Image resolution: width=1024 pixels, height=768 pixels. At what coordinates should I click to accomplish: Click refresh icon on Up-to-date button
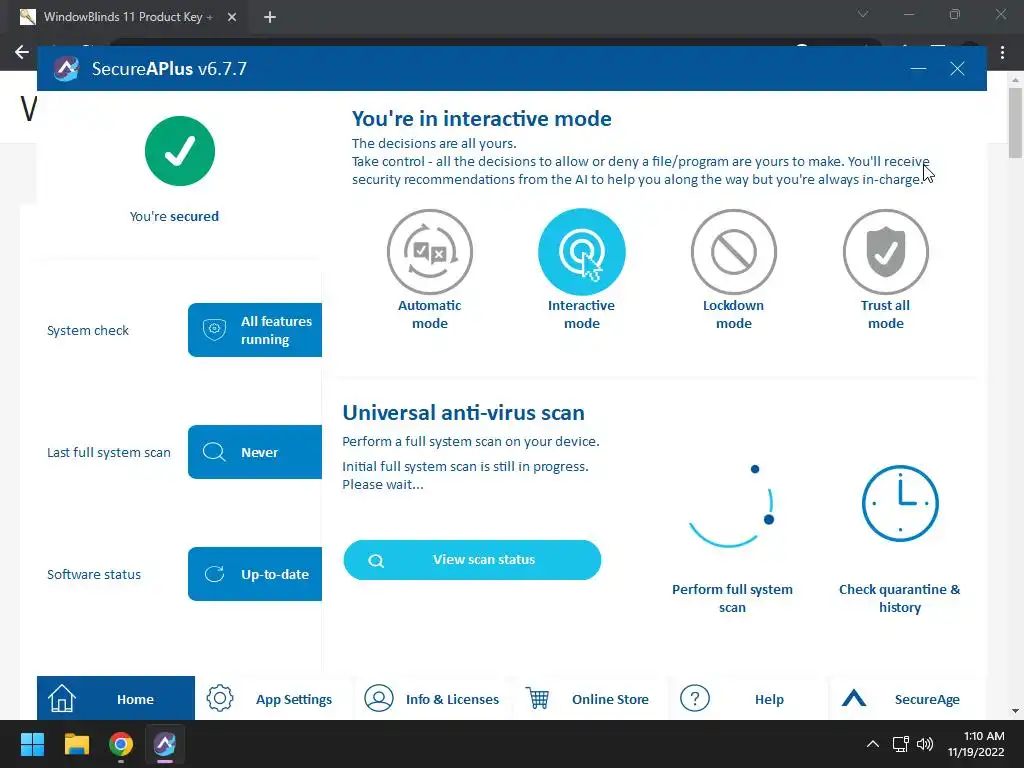click(214, 574)
